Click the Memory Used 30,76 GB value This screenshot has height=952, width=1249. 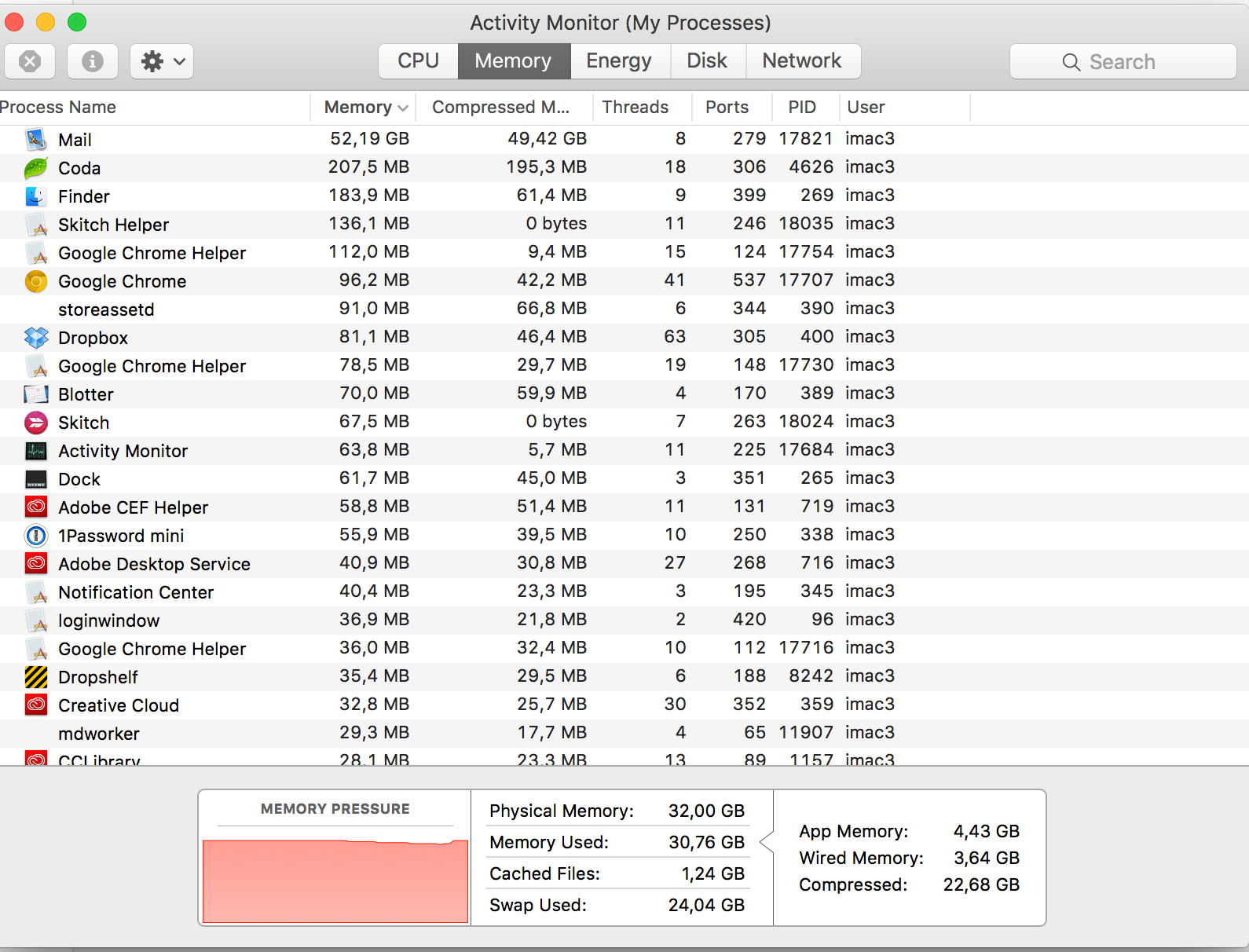[706, 843]
